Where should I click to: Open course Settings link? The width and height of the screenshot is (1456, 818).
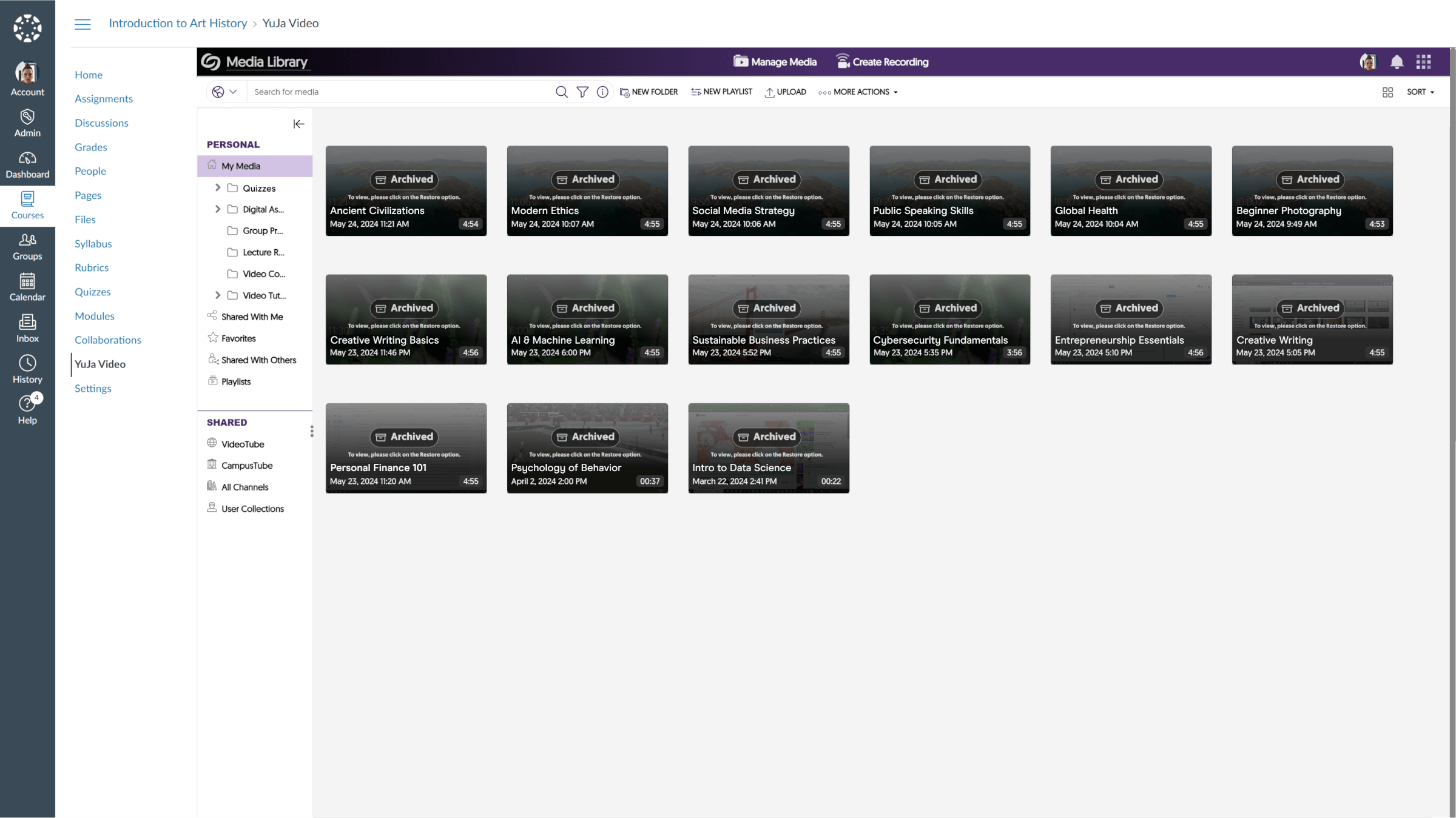tap(93, 389)
